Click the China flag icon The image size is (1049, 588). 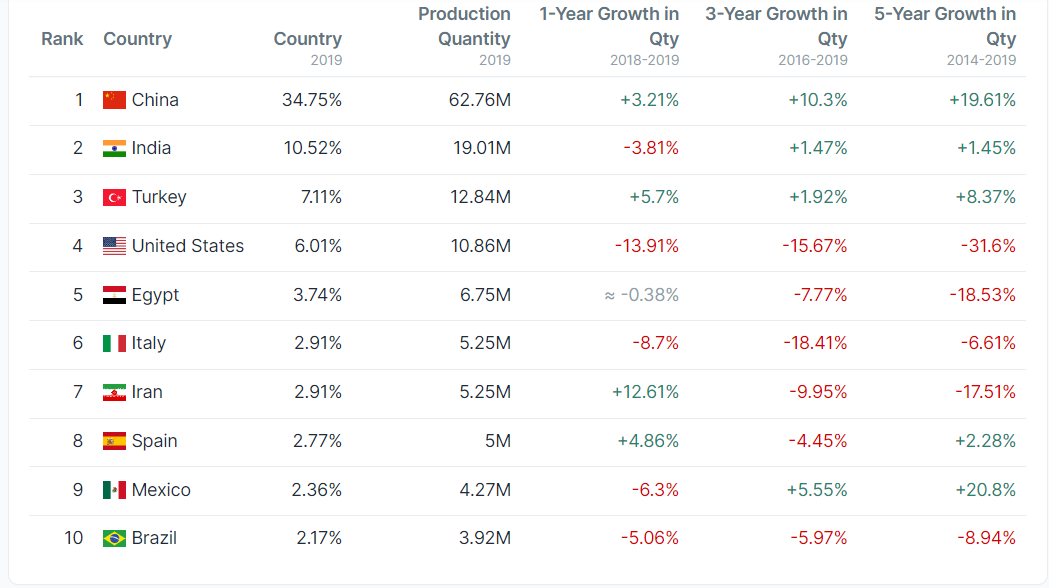tap(114, 100)
